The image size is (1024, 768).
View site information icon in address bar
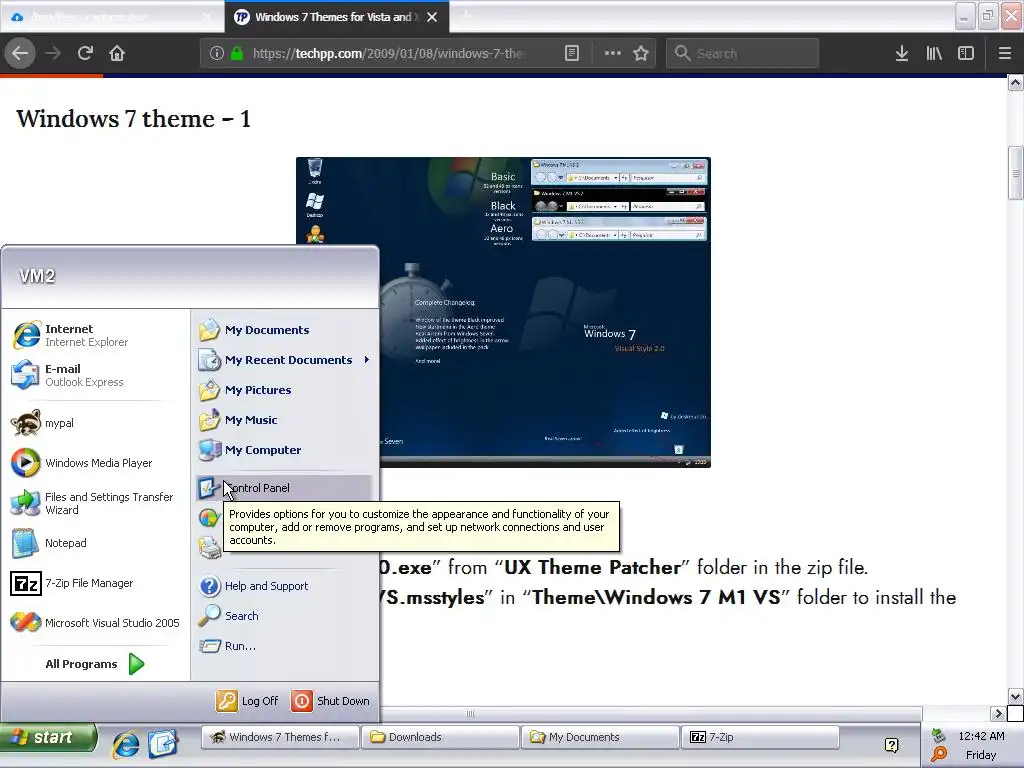(x=217, y=53)
